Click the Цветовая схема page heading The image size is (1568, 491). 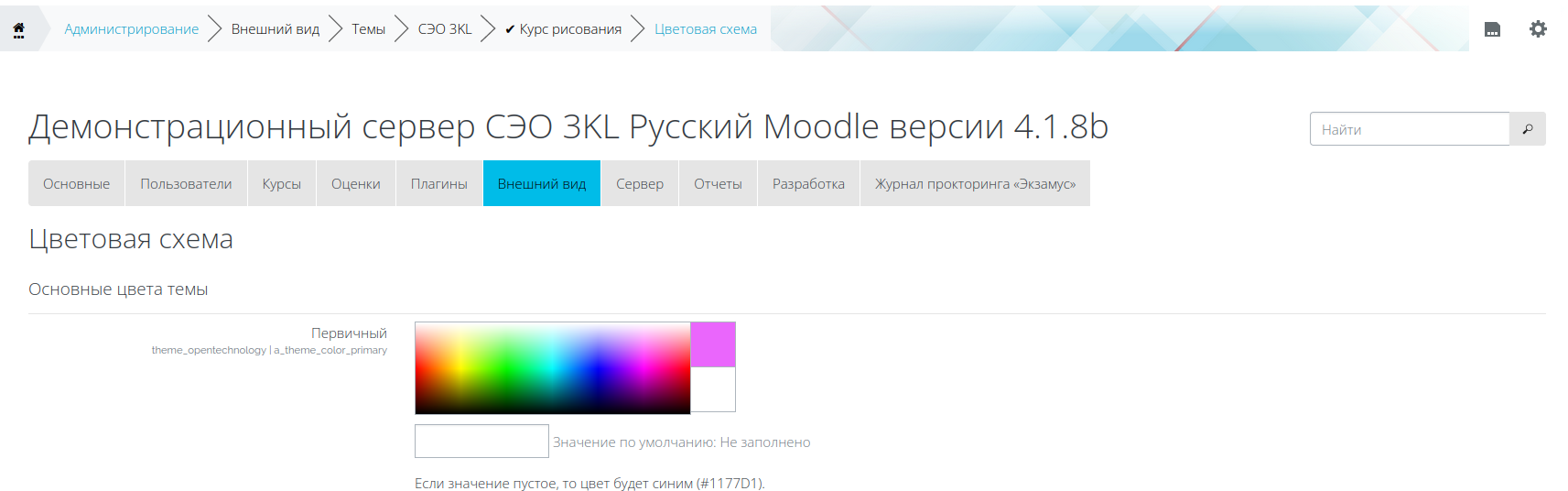[x=131, y=239]
